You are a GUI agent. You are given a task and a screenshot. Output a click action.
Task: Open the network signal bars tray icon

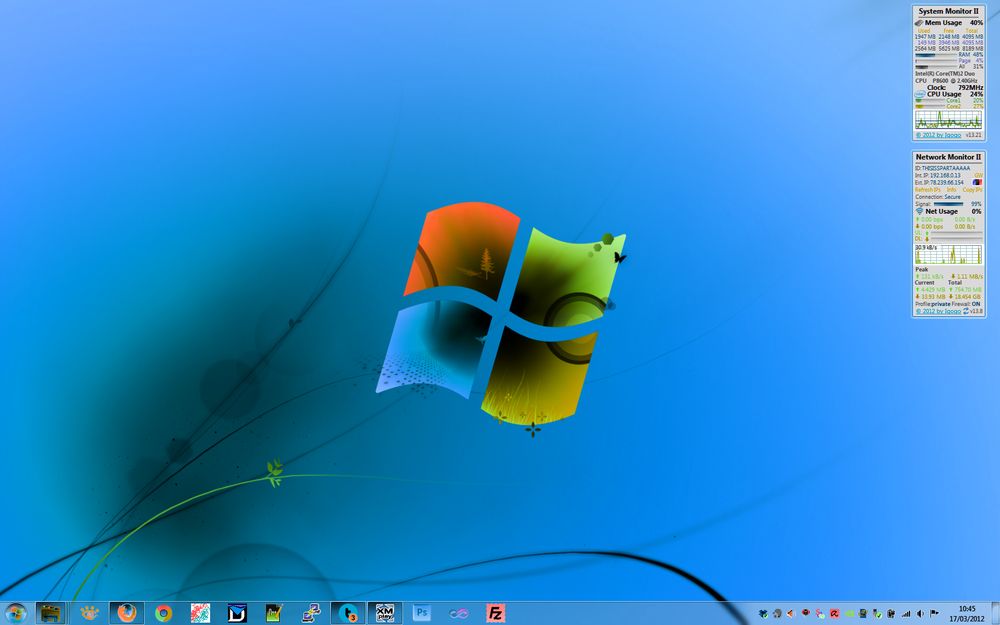(x=906, y=614)
